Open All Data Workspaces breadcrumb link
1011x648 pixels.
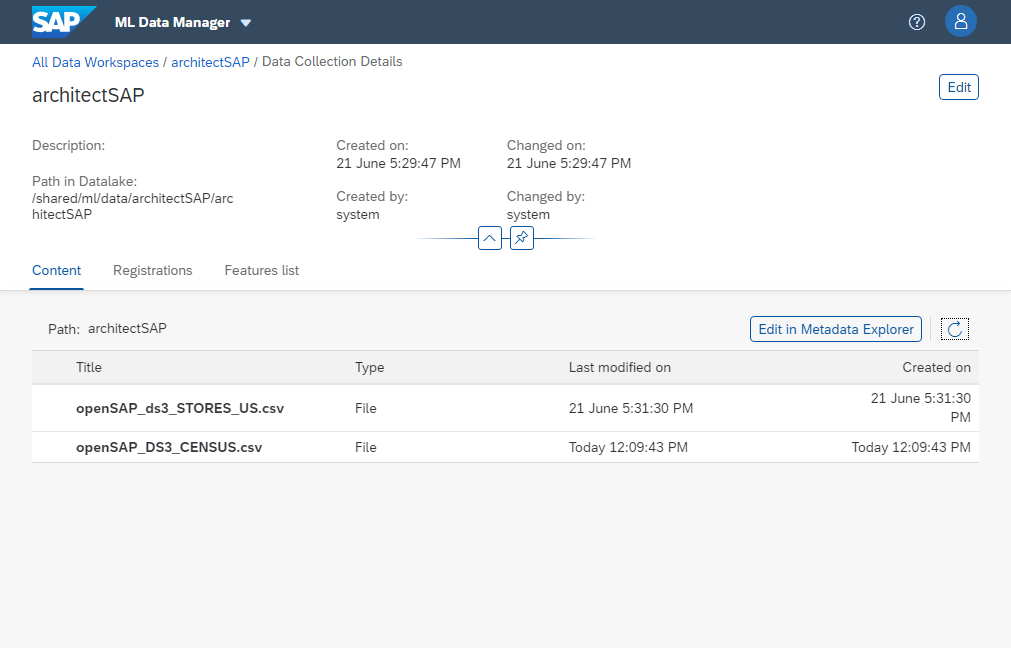point(95,62)
